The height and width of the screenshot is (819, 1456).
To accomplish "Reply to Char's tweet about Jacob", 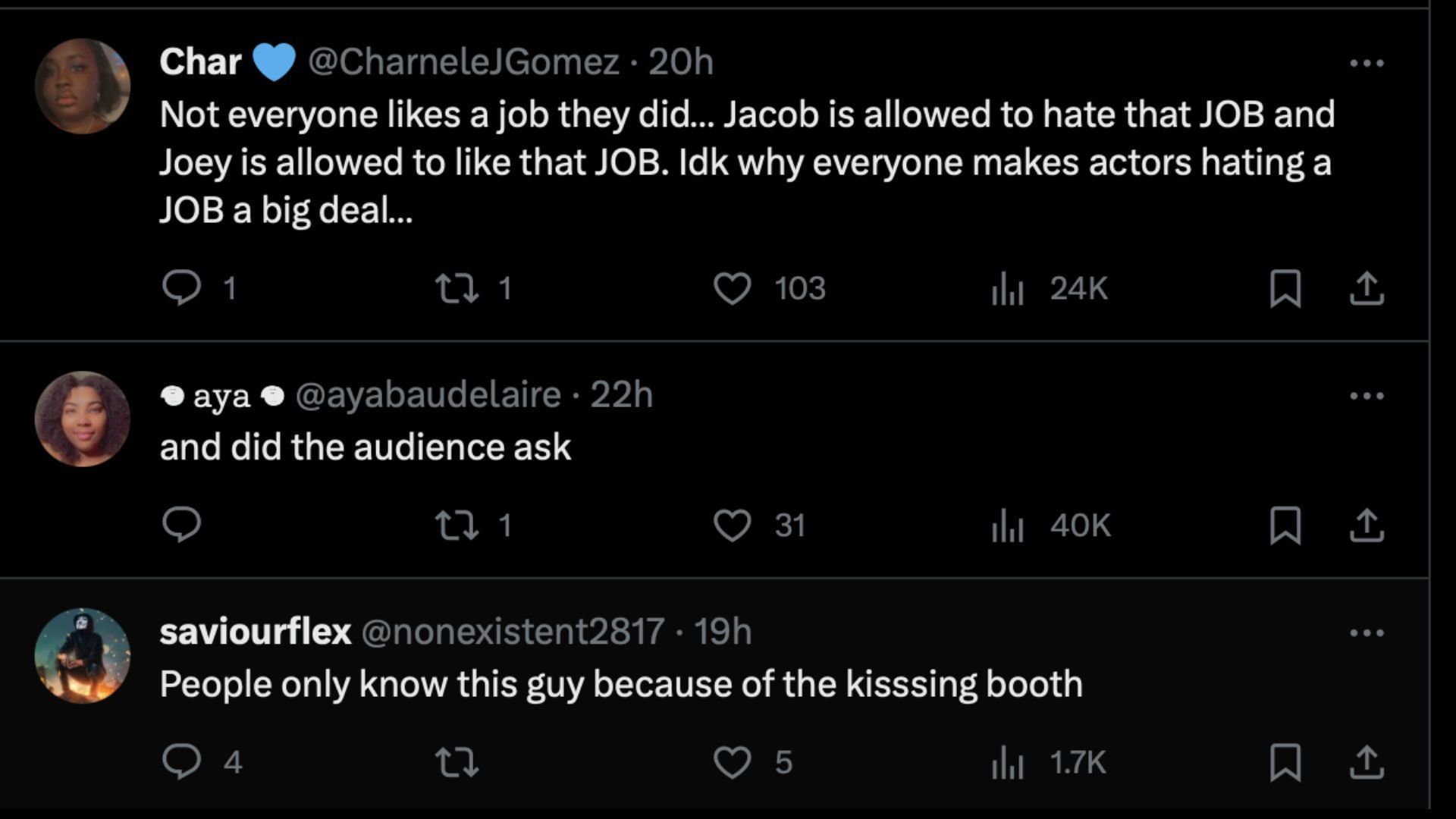I will click(x=182, y=288).
